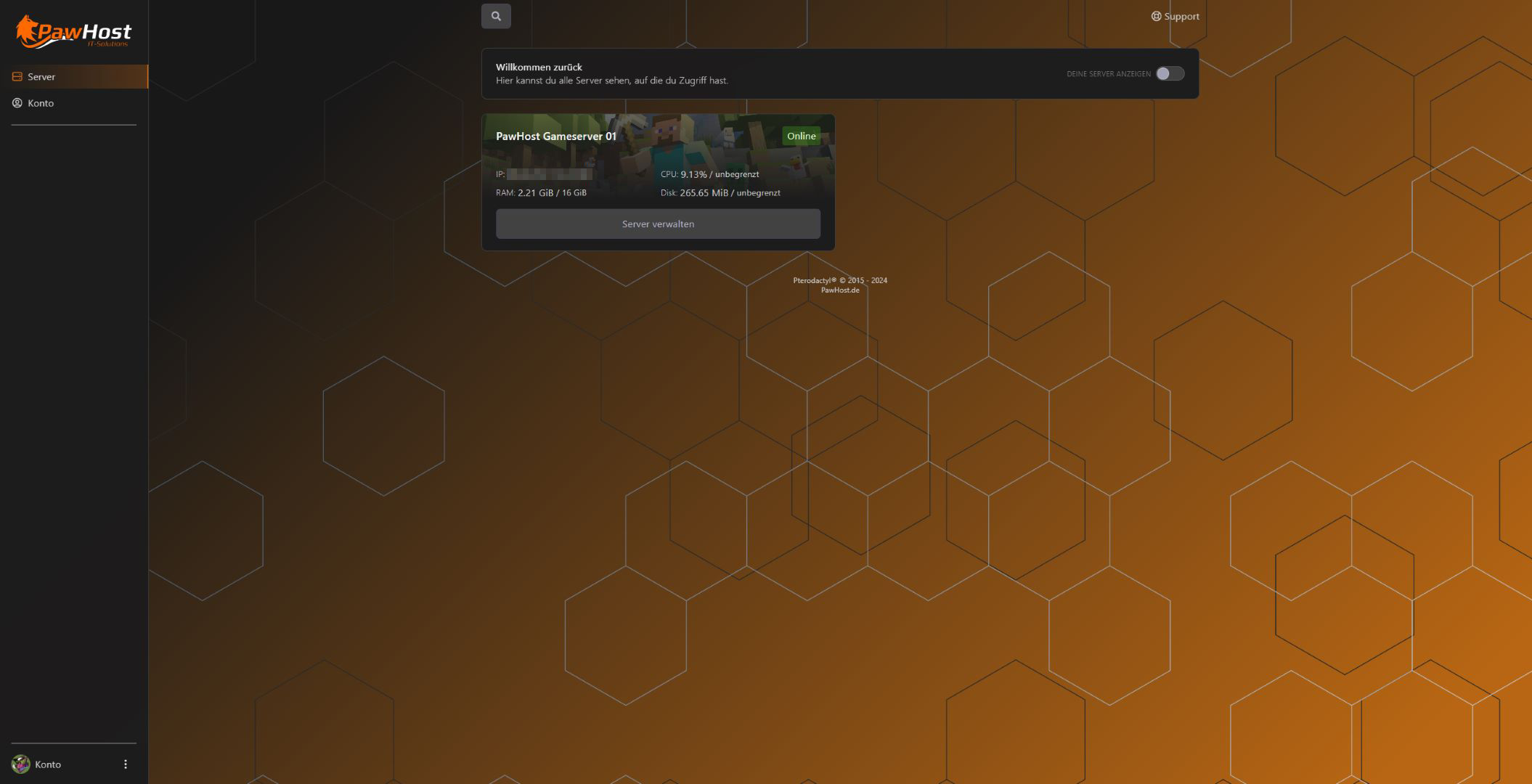Screen dimensions: 1532x784
Task: Click the lifebuoy icon next to Support
Action: [1156, 16]
